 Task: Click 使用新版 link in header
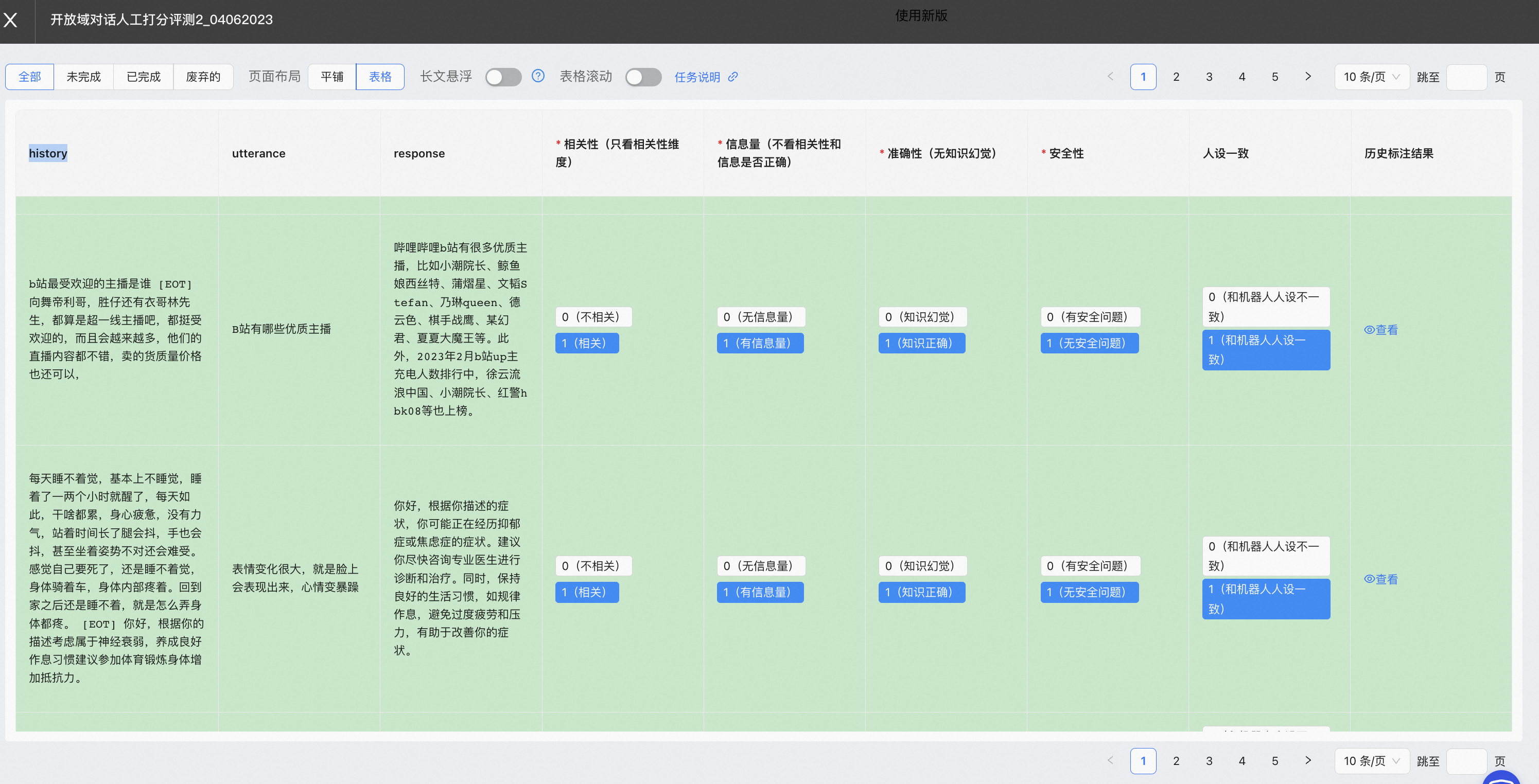click(x=921, y=16)
